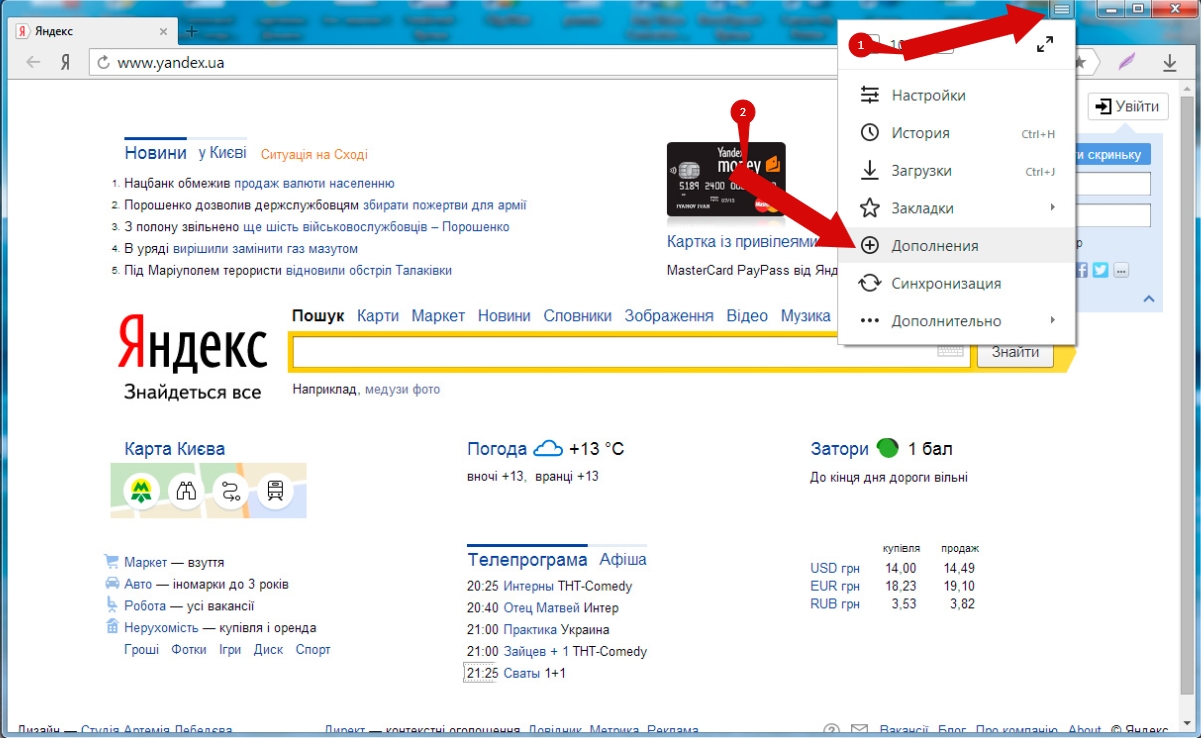1201x738 pixels.
Task: Click the help question icon in footer
Action: pos(831,730)
